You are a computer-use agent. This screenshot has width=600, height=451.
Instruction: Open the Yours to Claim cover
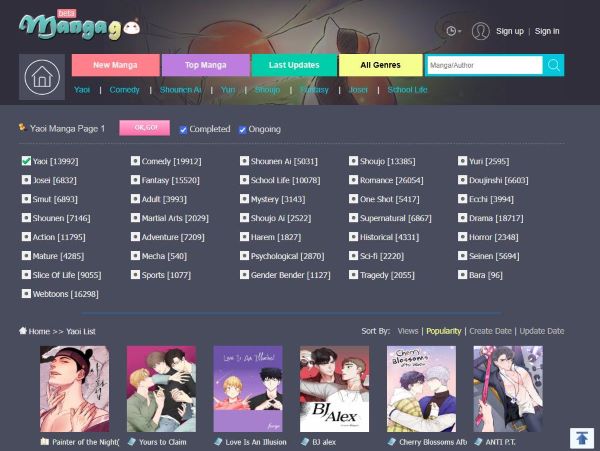[x=161, y=389]
